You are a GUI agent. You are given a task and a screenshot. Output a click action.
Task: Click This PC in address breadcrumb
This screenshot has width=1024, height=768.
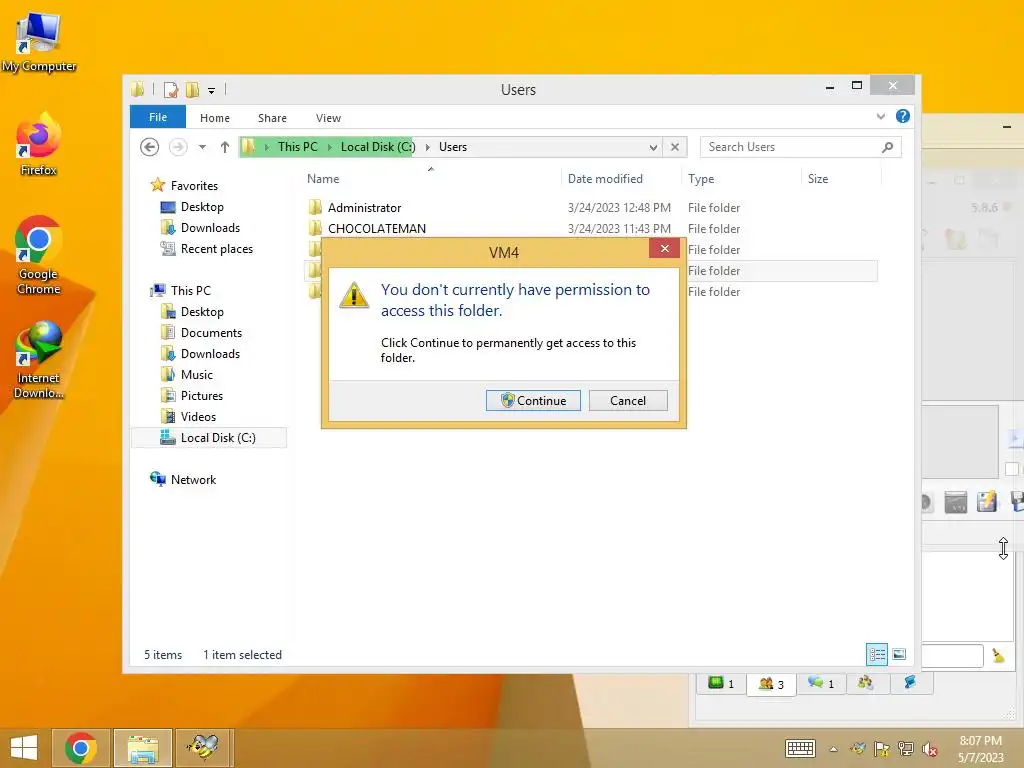click(x=297, y=147)
